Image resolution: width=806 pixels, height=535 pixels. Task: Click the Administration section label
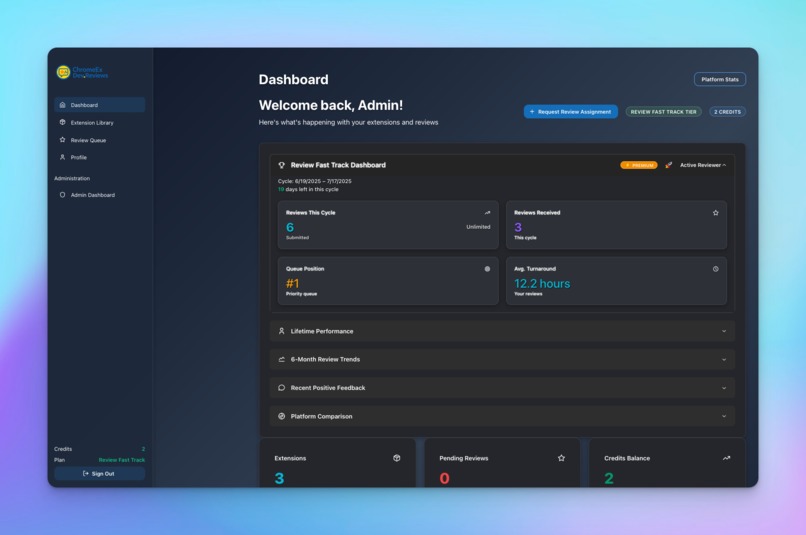click(72, 178)
